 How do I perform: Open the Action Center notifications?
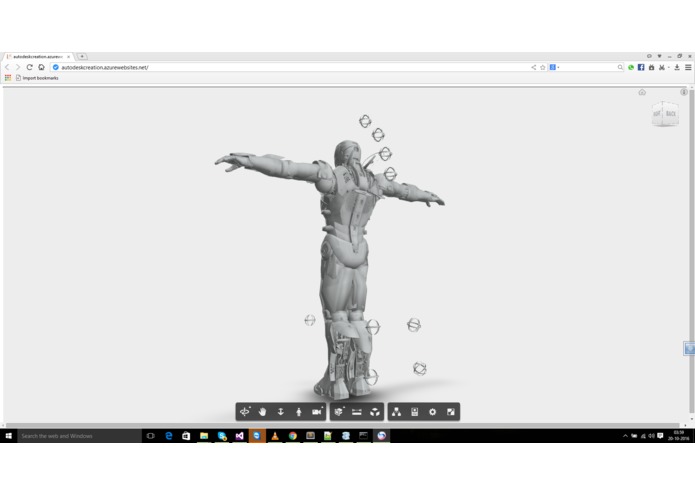(660, 436)
